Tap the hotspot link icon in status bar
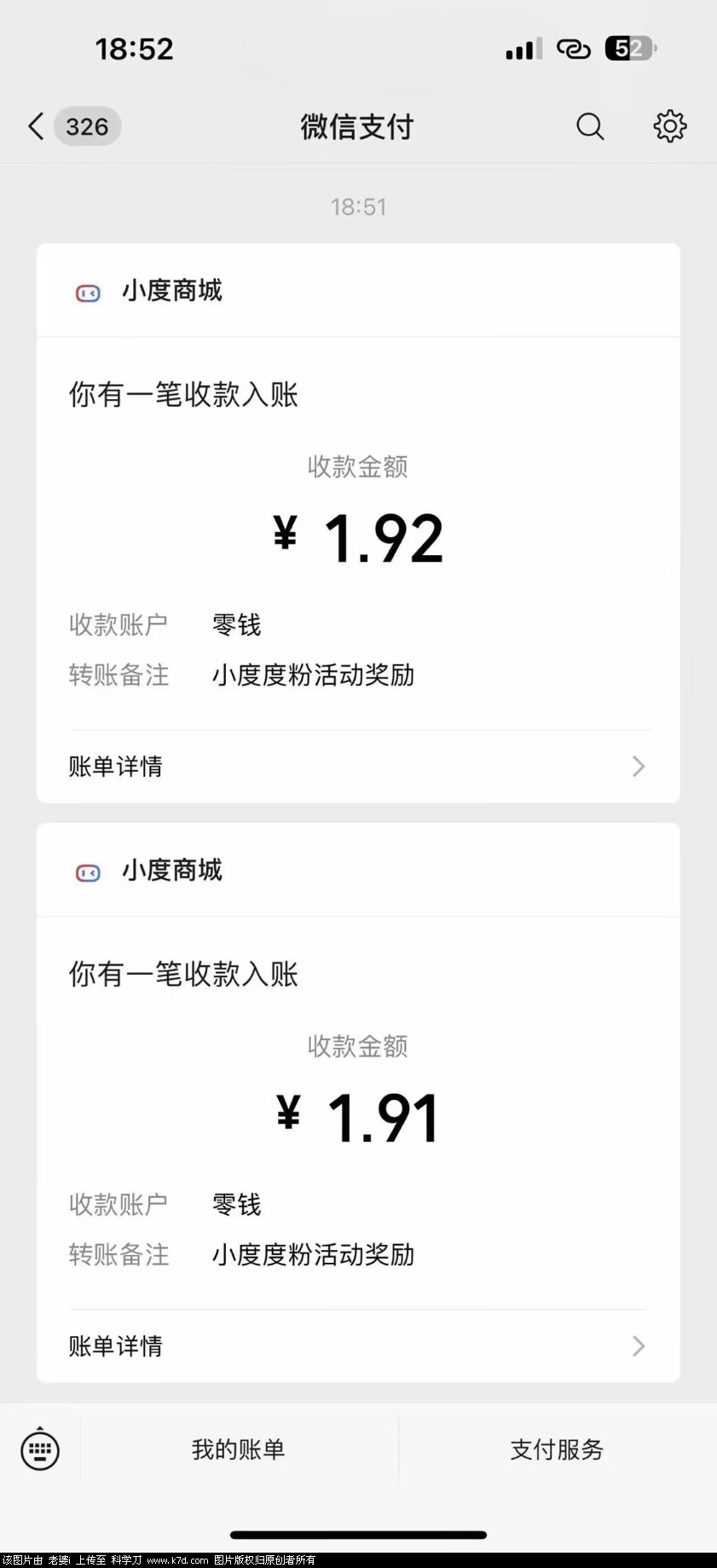The image size is (717, 1568). (x=573, y=49)
